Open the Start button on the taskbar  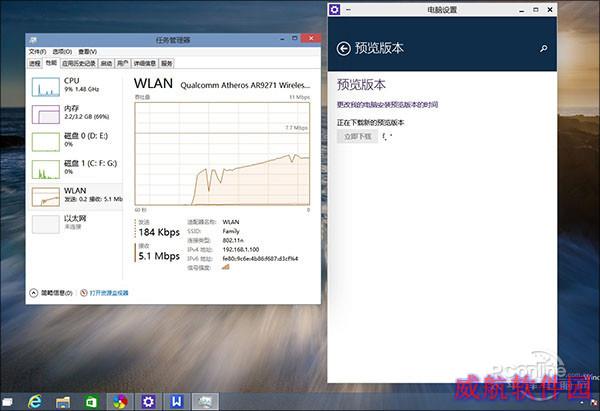click(7, 402)
